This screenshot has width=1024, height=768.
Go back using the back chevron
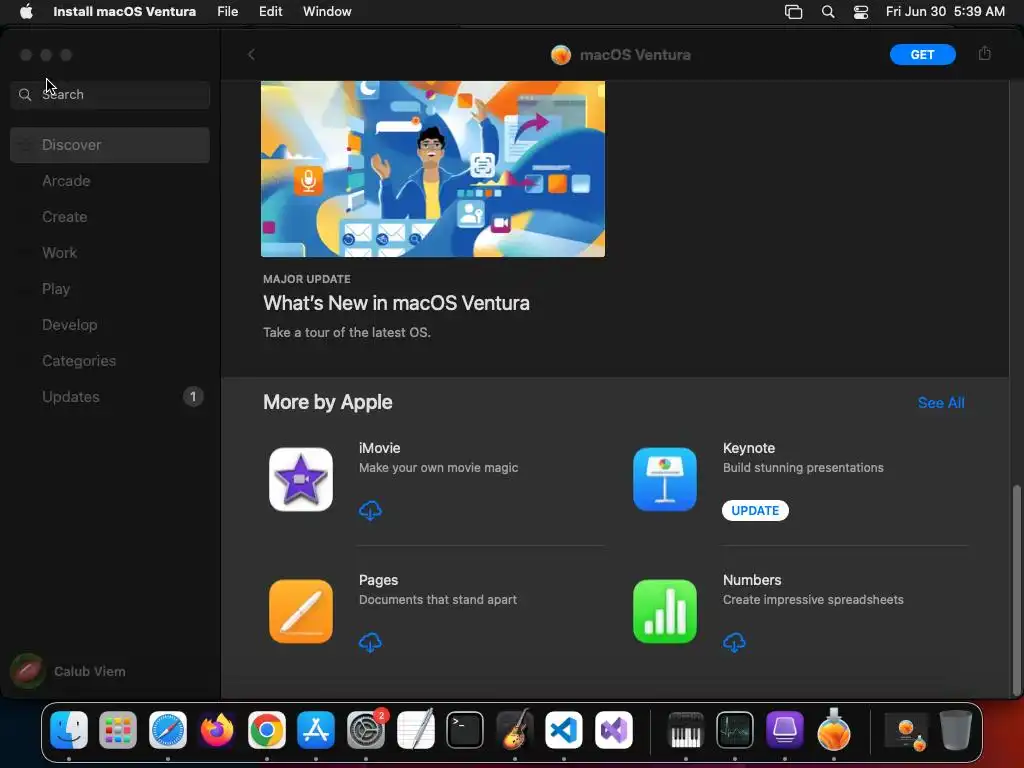pyautogui.click(x=251, y=55)
